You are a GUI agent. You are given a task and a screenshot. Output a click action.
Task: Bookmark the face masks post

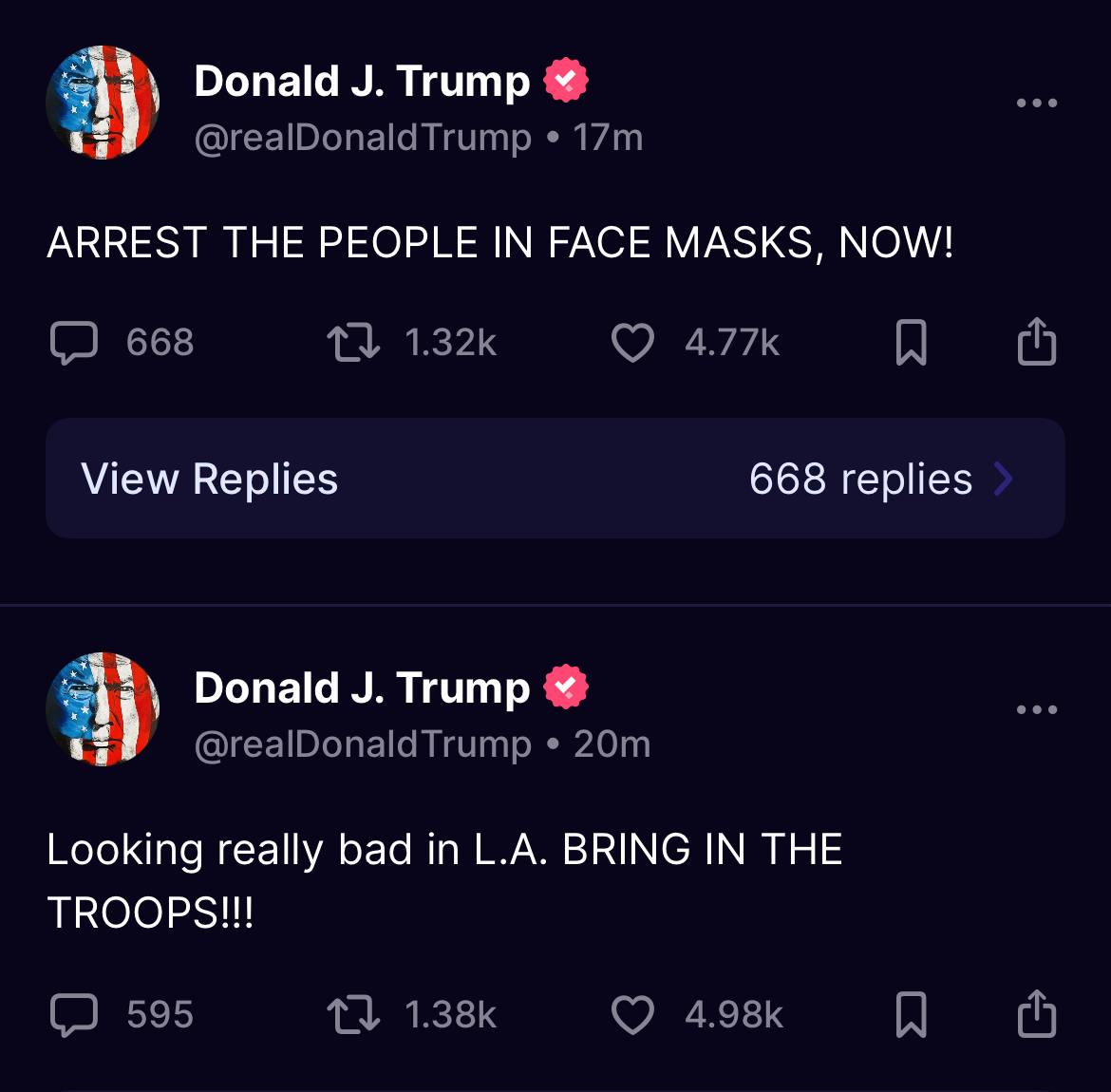pos(912,343)
